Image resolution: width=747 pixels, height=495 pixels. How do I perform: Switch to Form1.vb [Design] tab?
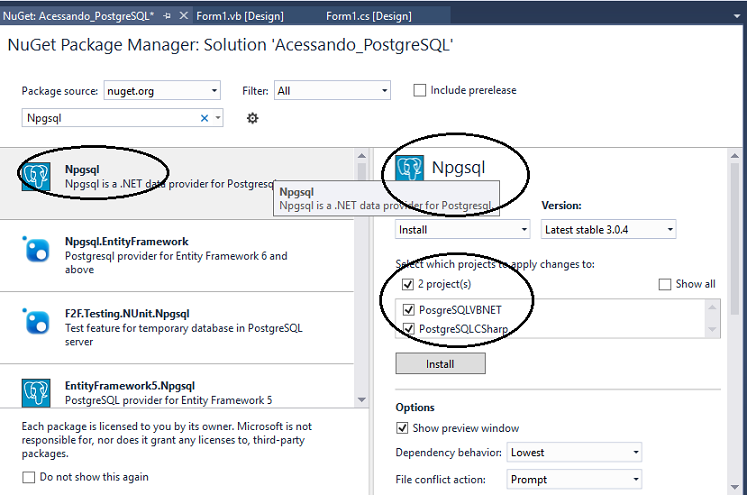click(x=240, y=16)
